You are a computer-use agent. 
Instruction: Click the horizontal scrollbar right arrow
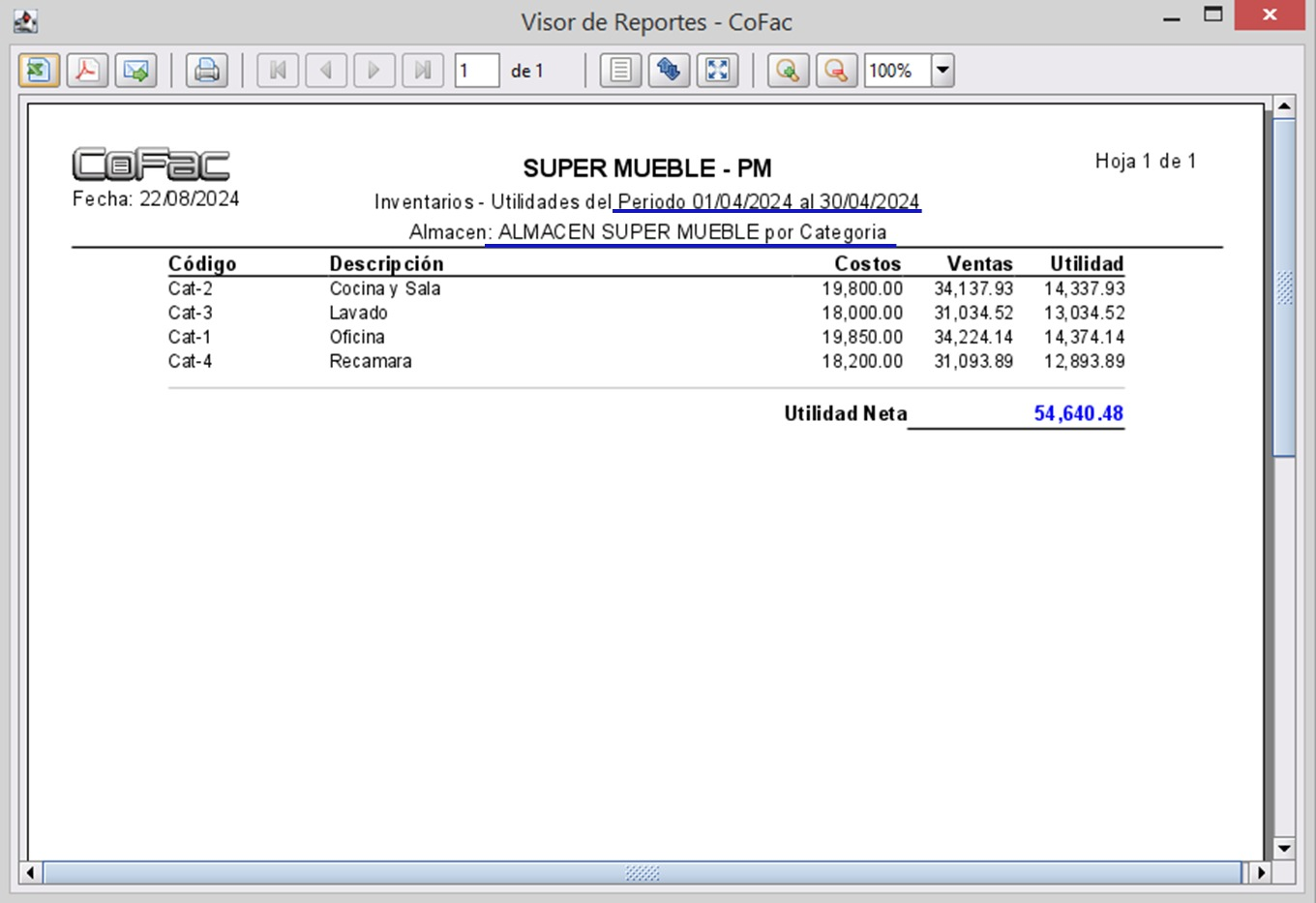pos(1261,872)
